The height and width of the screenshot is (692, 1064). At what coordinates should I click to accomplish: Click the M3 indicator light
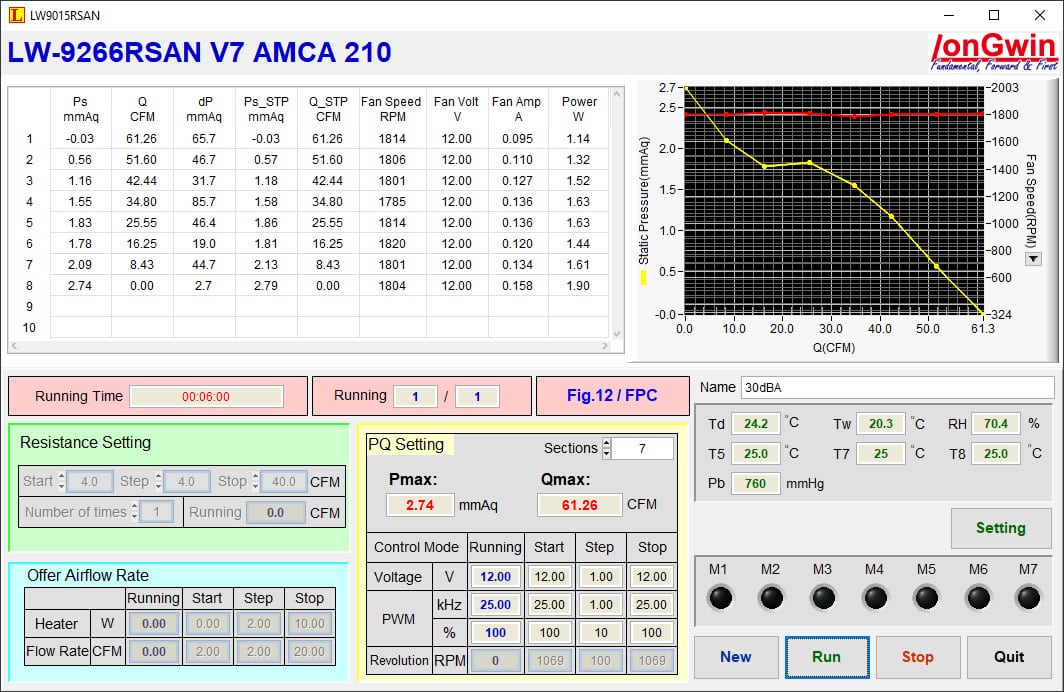tap(823, 598)
